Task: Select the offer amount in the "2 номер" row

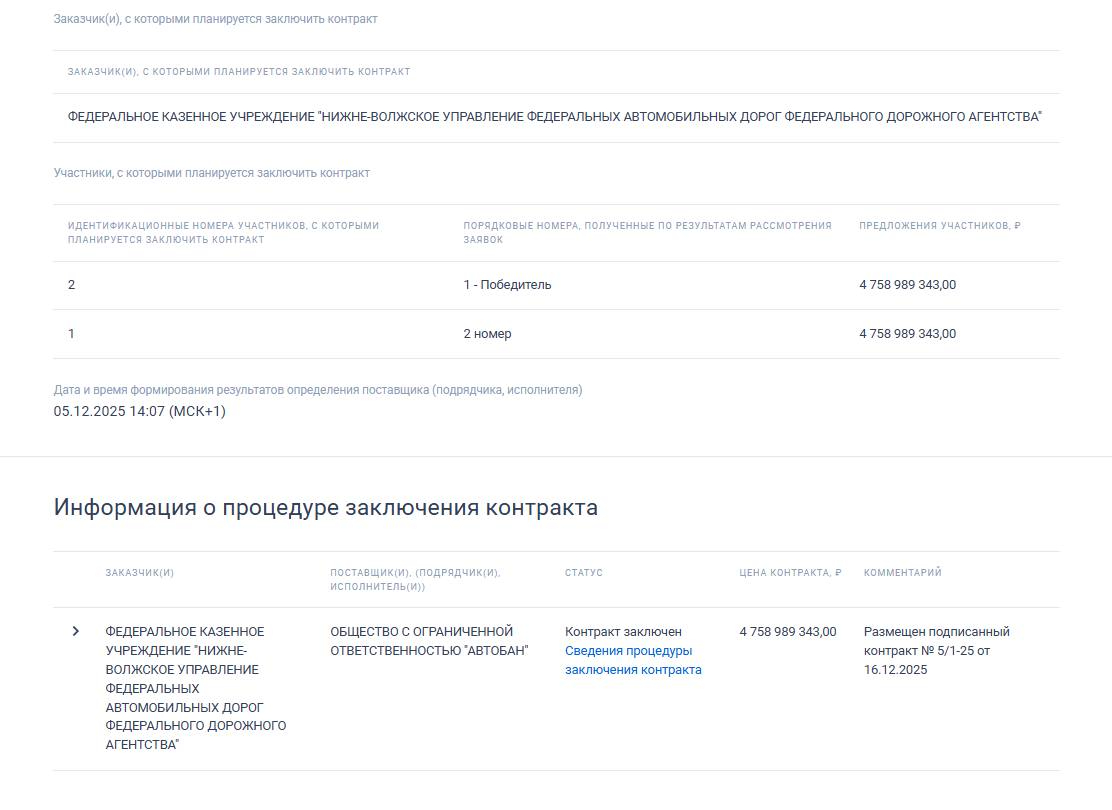Action: coord(907,334)
